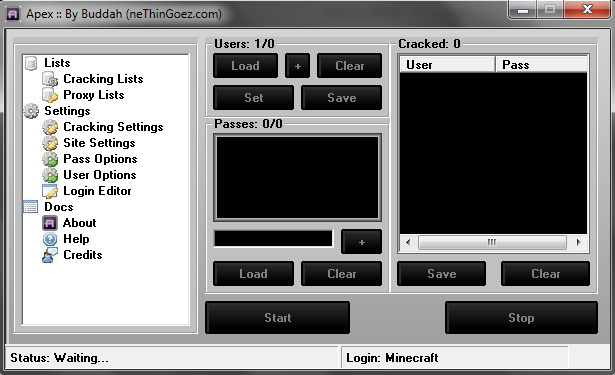Start the cracking process
615x375 pixels.
click(x=277, y=318)
